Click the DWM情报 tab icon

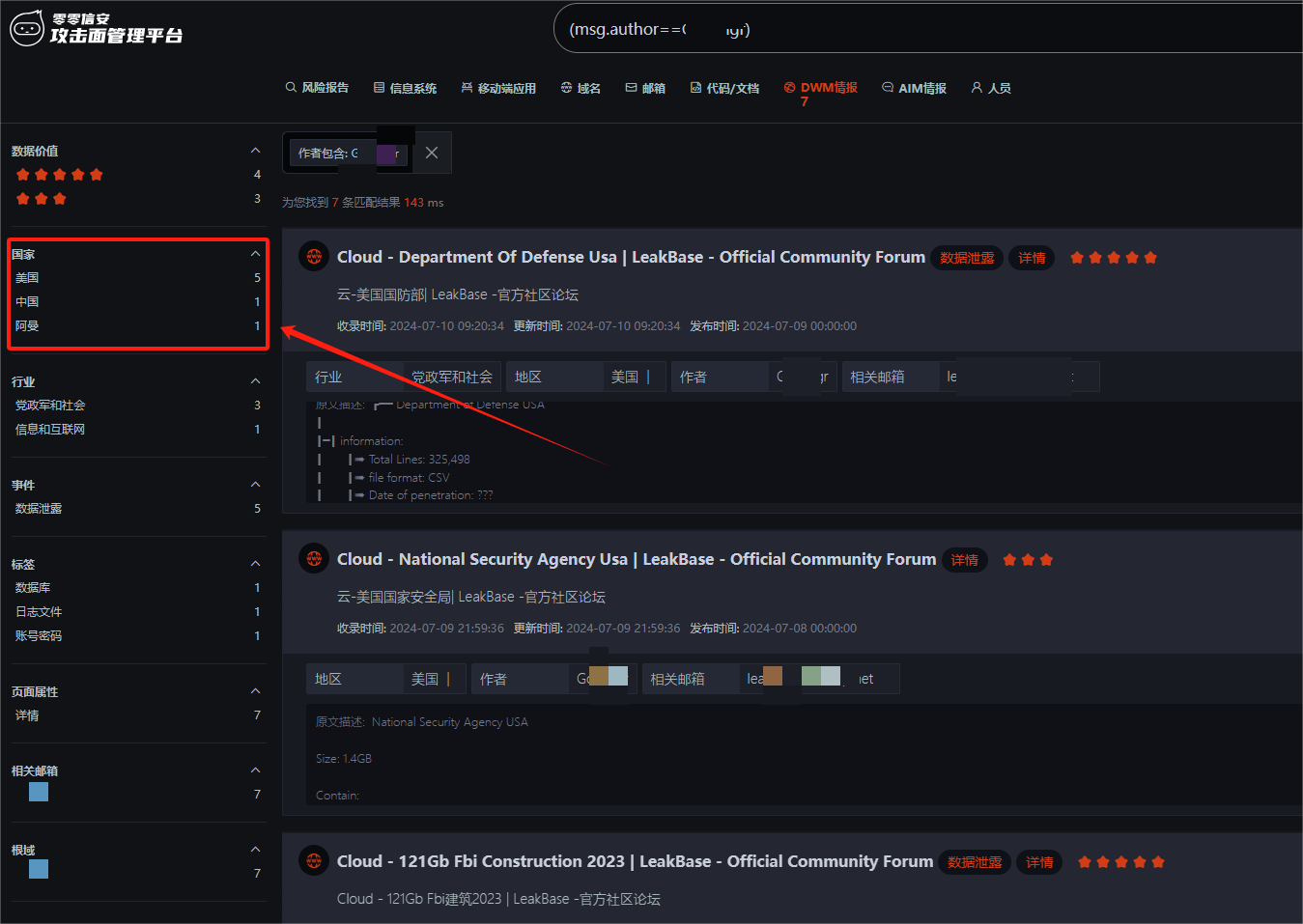click(x=790, y=88)
